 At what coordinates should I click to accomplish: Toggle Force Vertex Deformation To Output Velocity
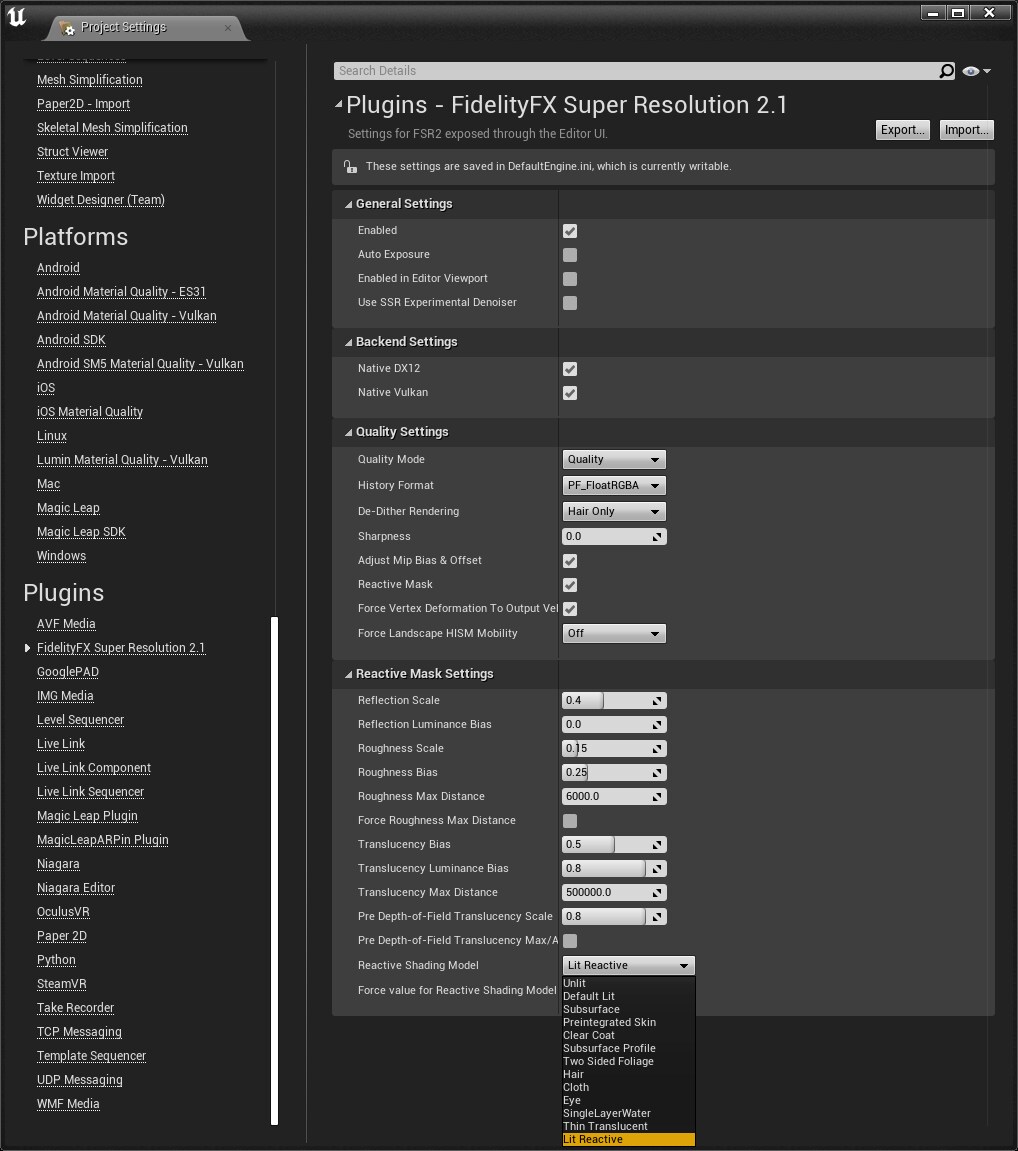[x=570, y=609]
